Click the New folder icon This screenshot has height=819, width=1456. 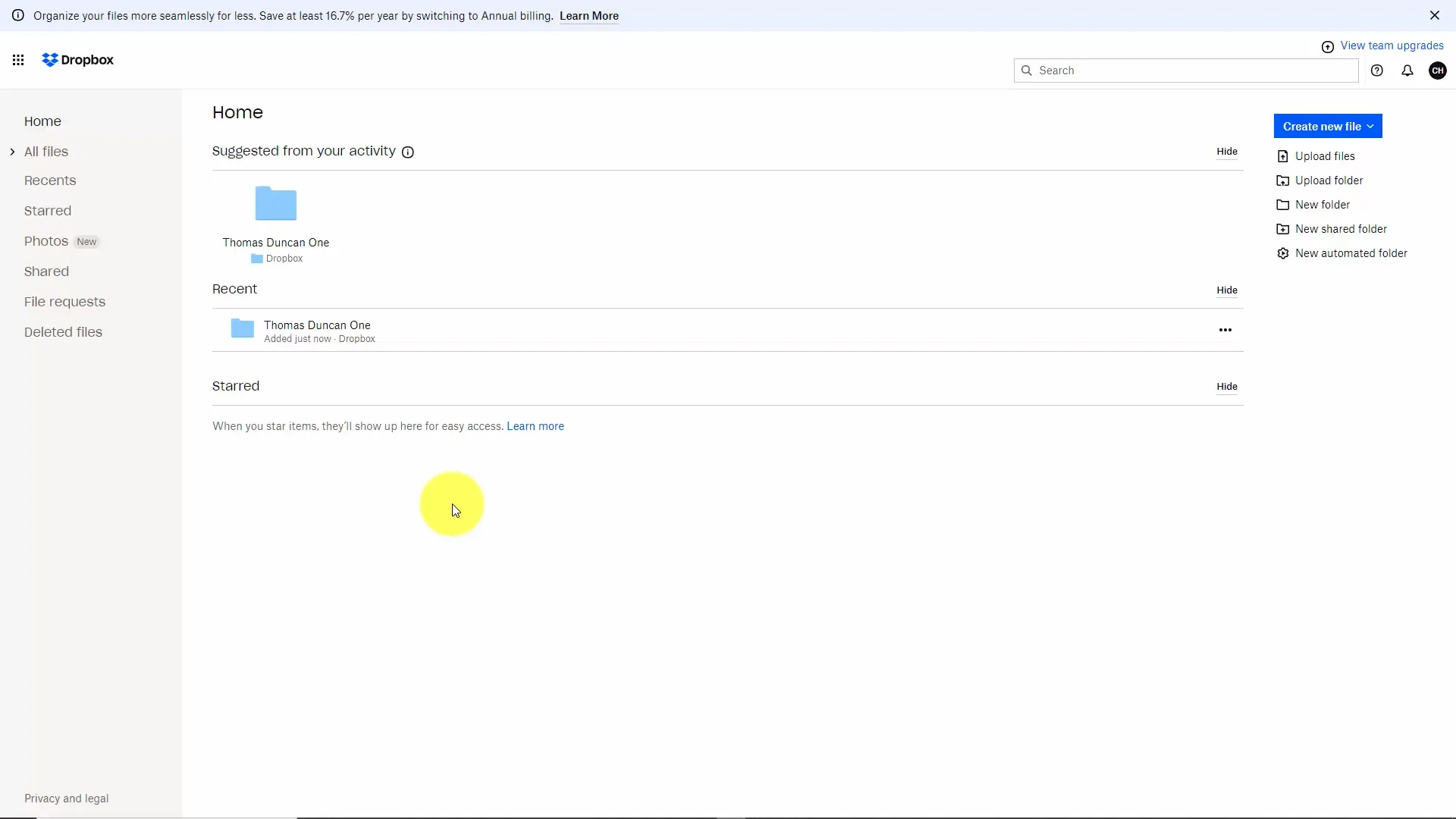point(1283,205)
